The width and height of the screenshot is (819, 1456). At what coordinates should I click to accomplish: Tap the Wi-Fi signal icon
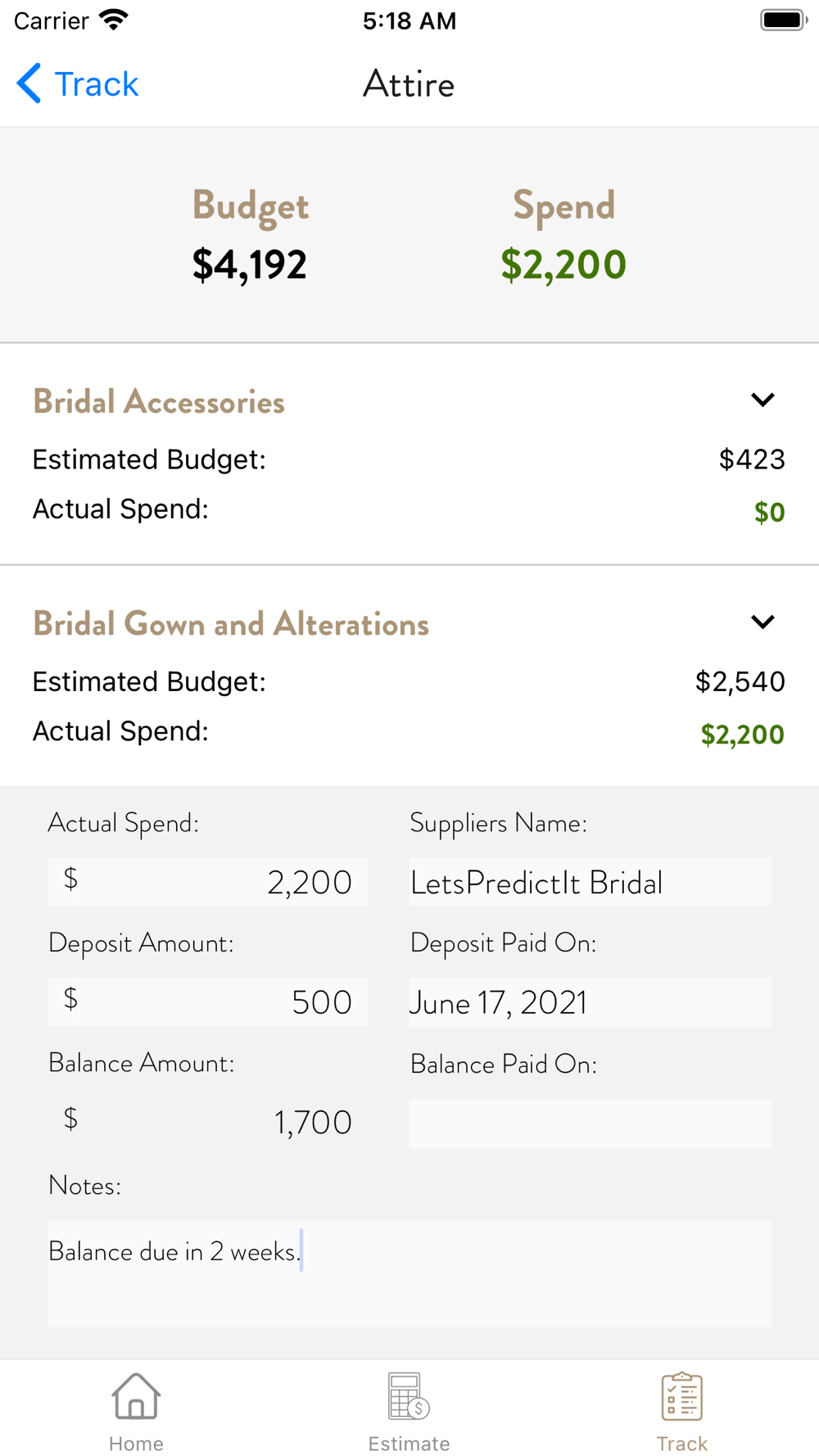tap(114, 20)
